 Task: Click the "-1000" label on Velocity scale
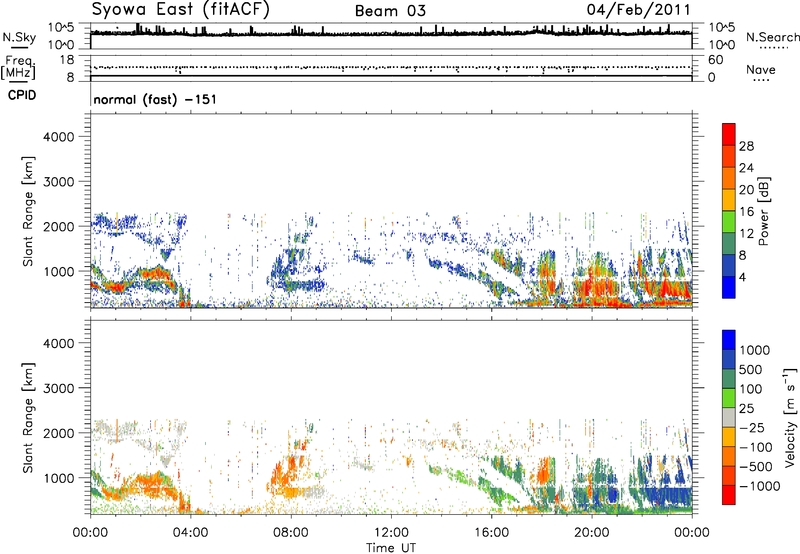click(759, 486)
